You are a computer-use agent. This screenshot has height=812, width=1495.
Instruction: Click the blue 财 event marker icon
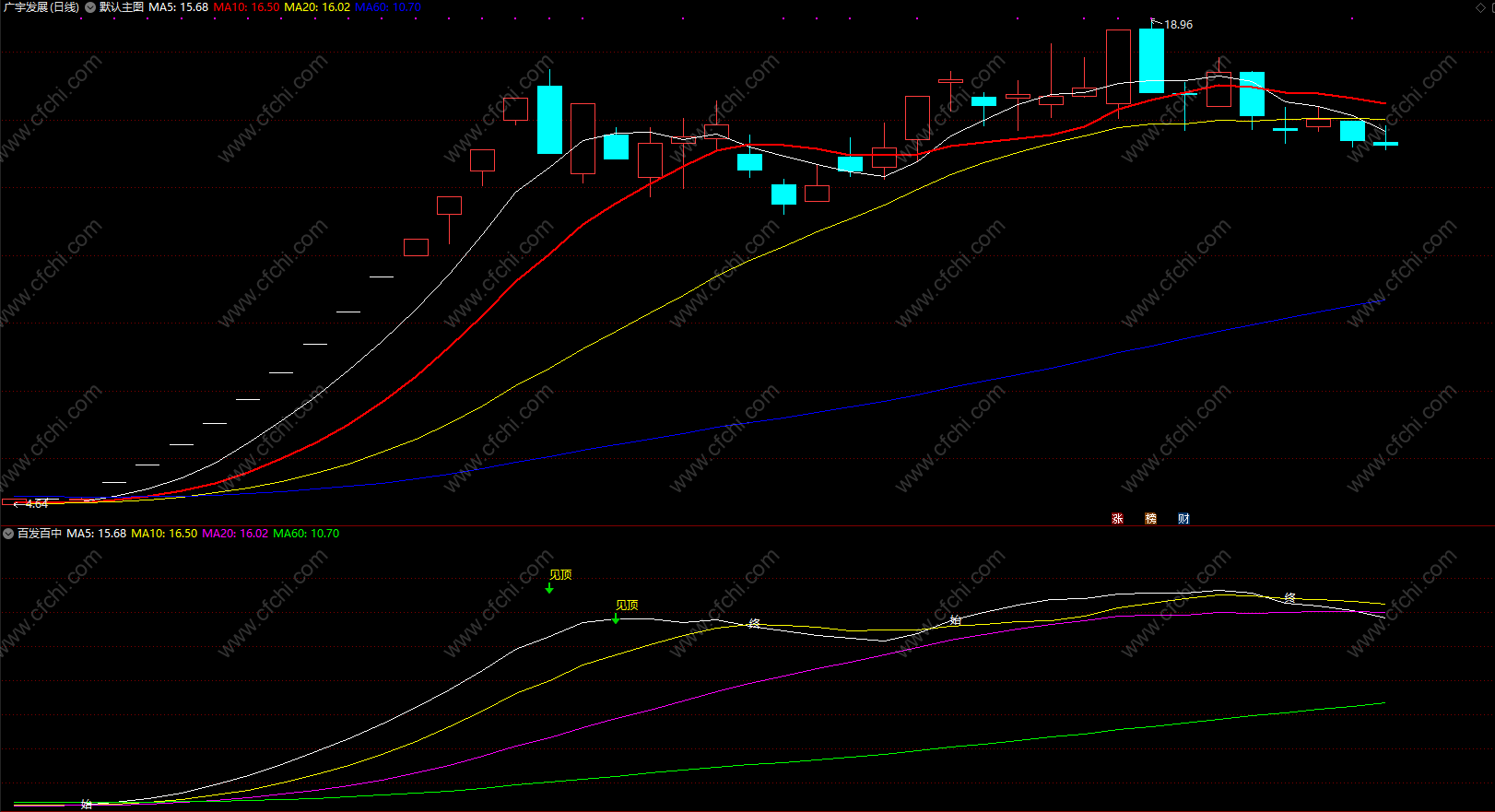(1183, 519)
